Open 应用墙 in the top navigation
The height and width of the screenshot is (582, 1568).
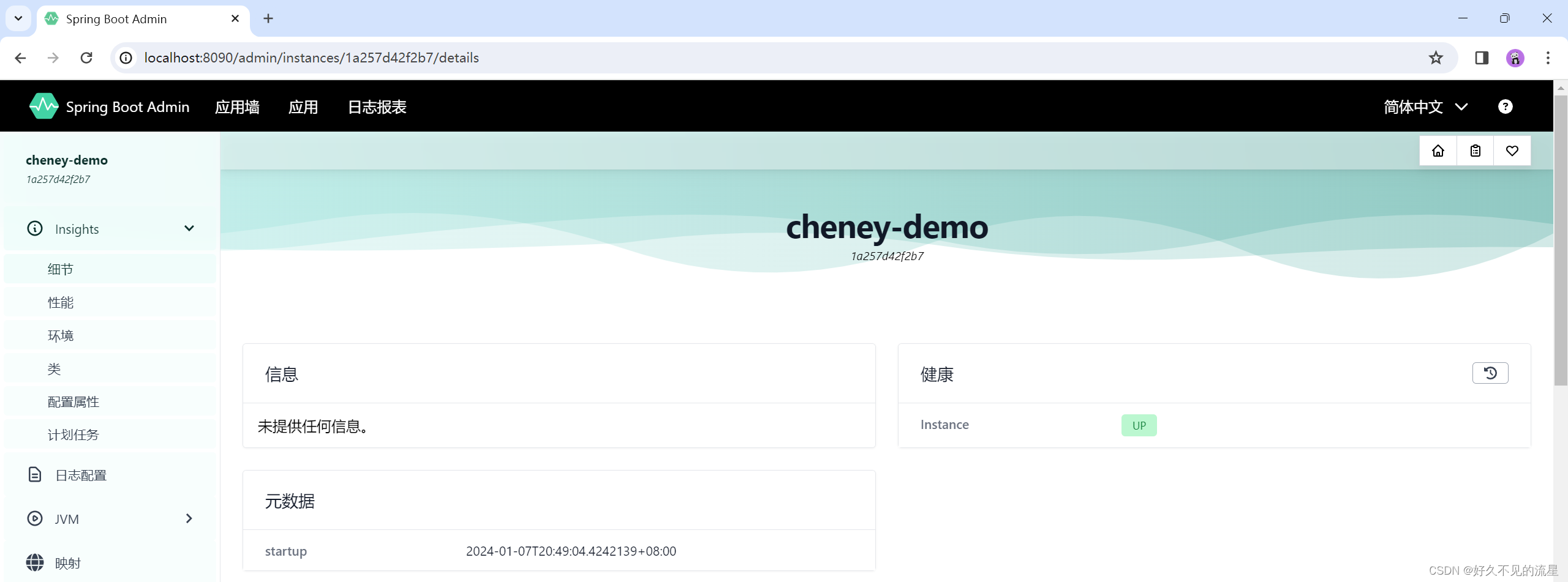[x=237, y=107]
